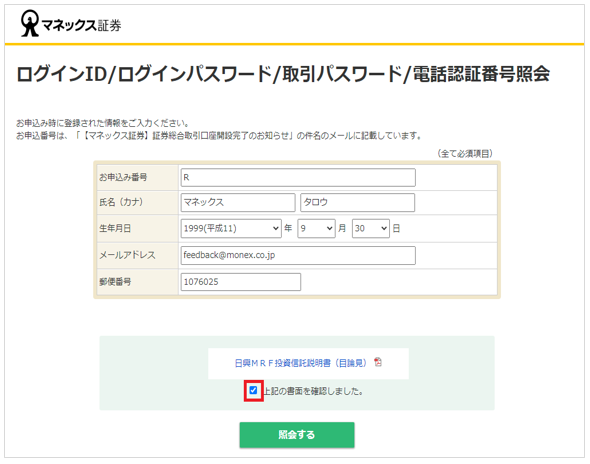Open the birth day dropdown showing 30
590x464 pixels.
pos(371,228)
